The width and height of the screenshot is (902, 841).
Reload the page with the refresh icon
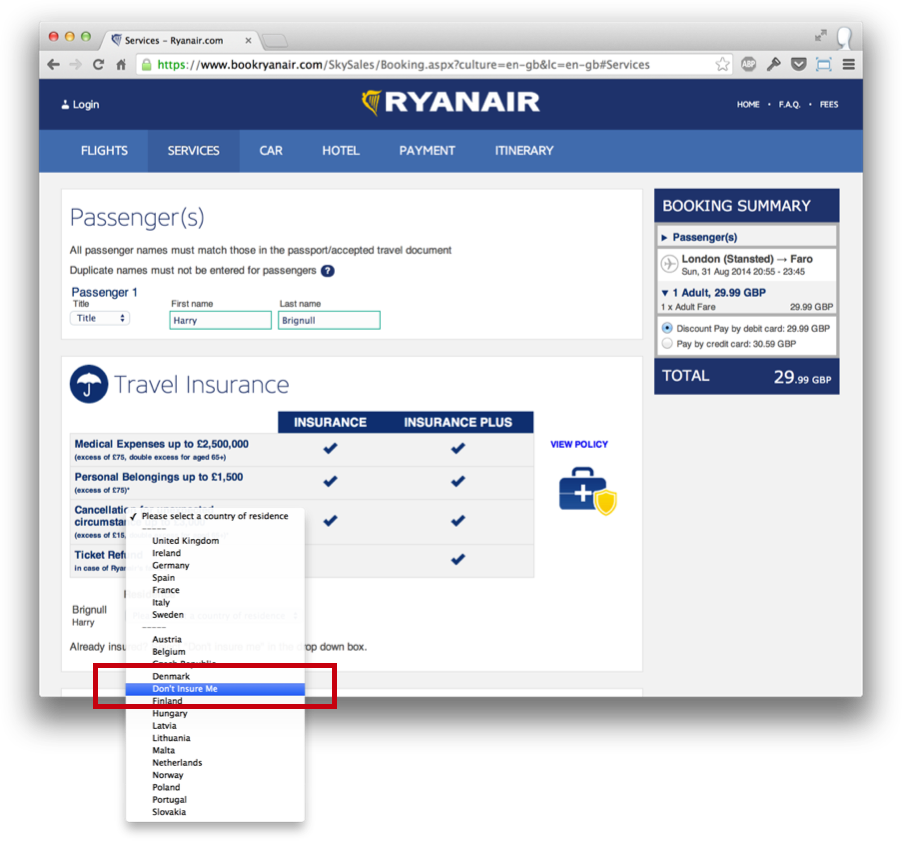[x=98, y=64]
